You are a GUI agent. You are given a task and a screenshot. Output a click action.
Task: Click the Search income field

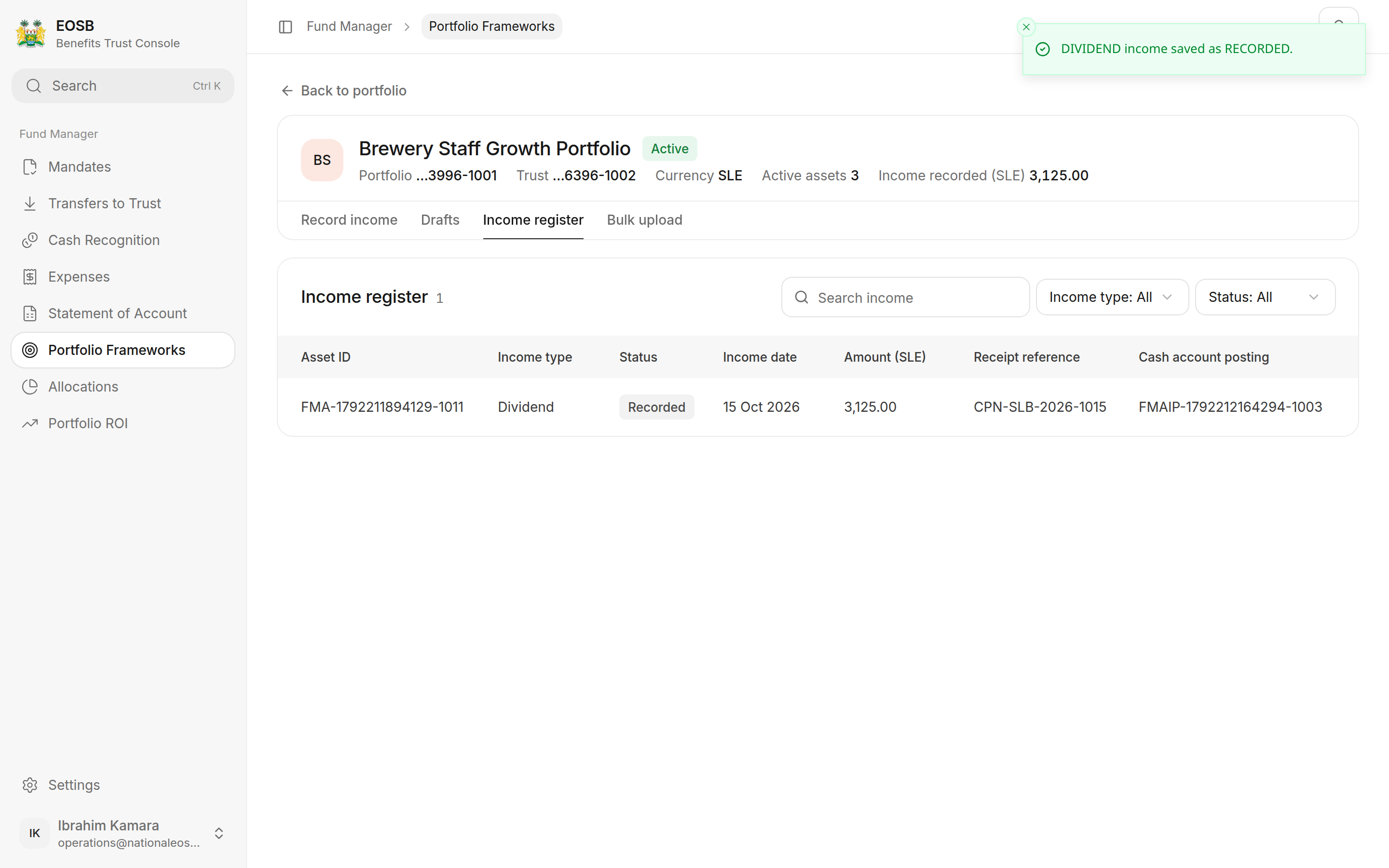click(x=905, y=298)
